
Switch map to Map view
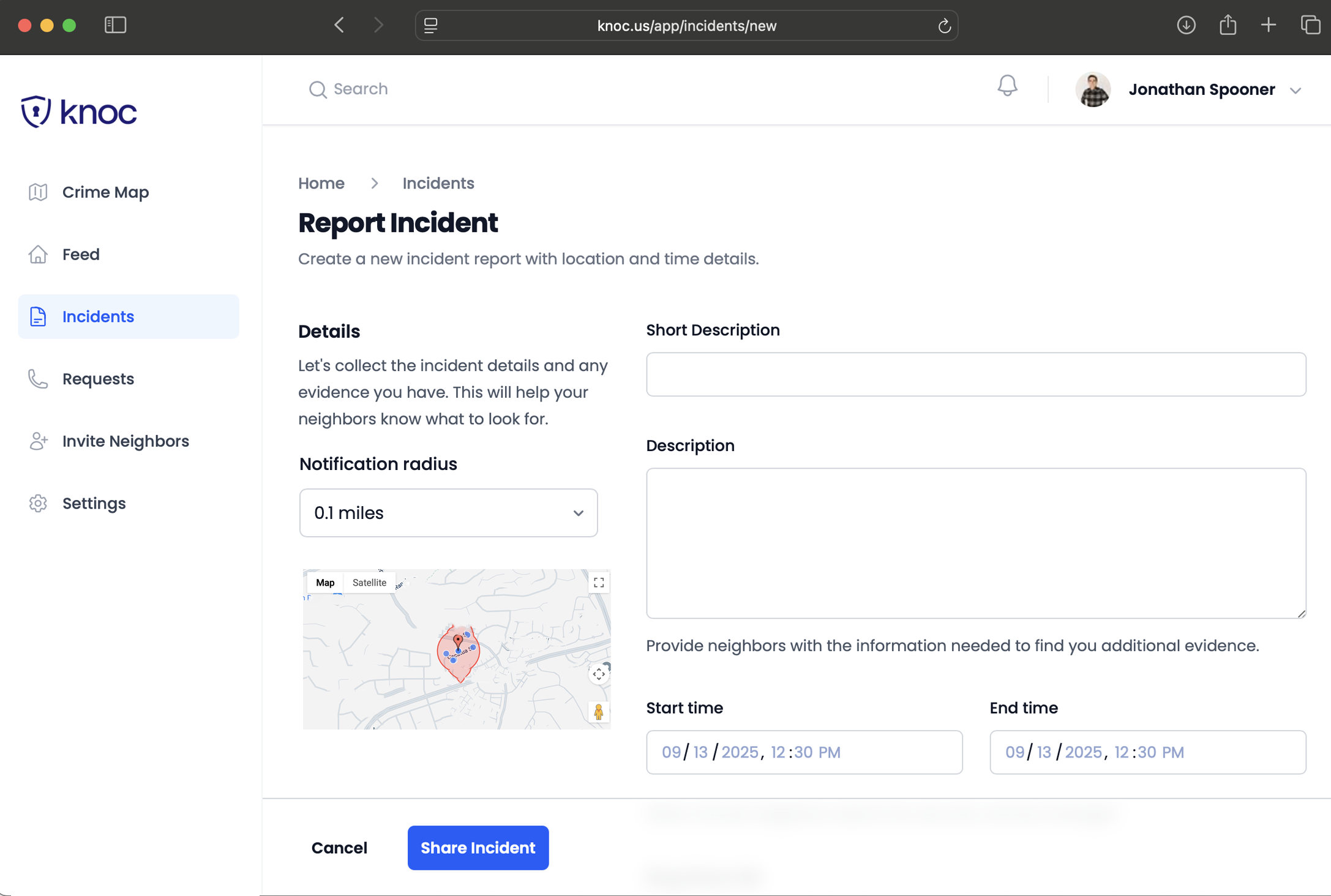click(325, 583)
